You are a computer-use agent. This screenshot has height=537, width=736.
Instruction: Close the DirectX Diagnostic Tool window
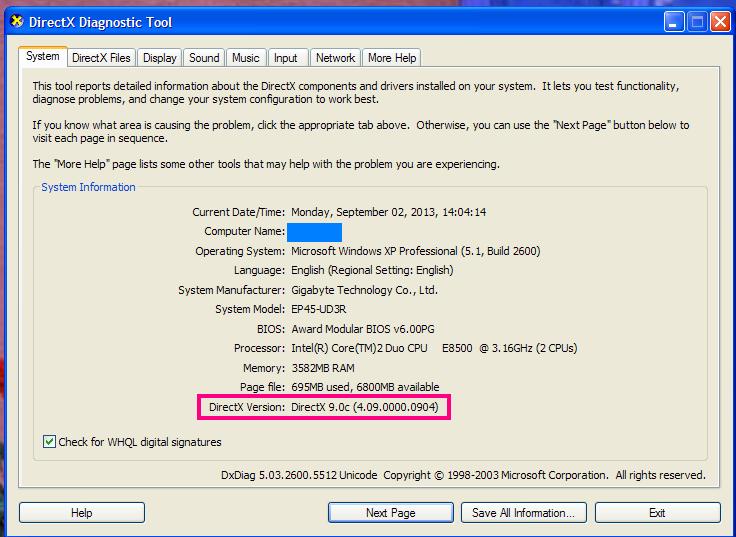click(721, 22)
